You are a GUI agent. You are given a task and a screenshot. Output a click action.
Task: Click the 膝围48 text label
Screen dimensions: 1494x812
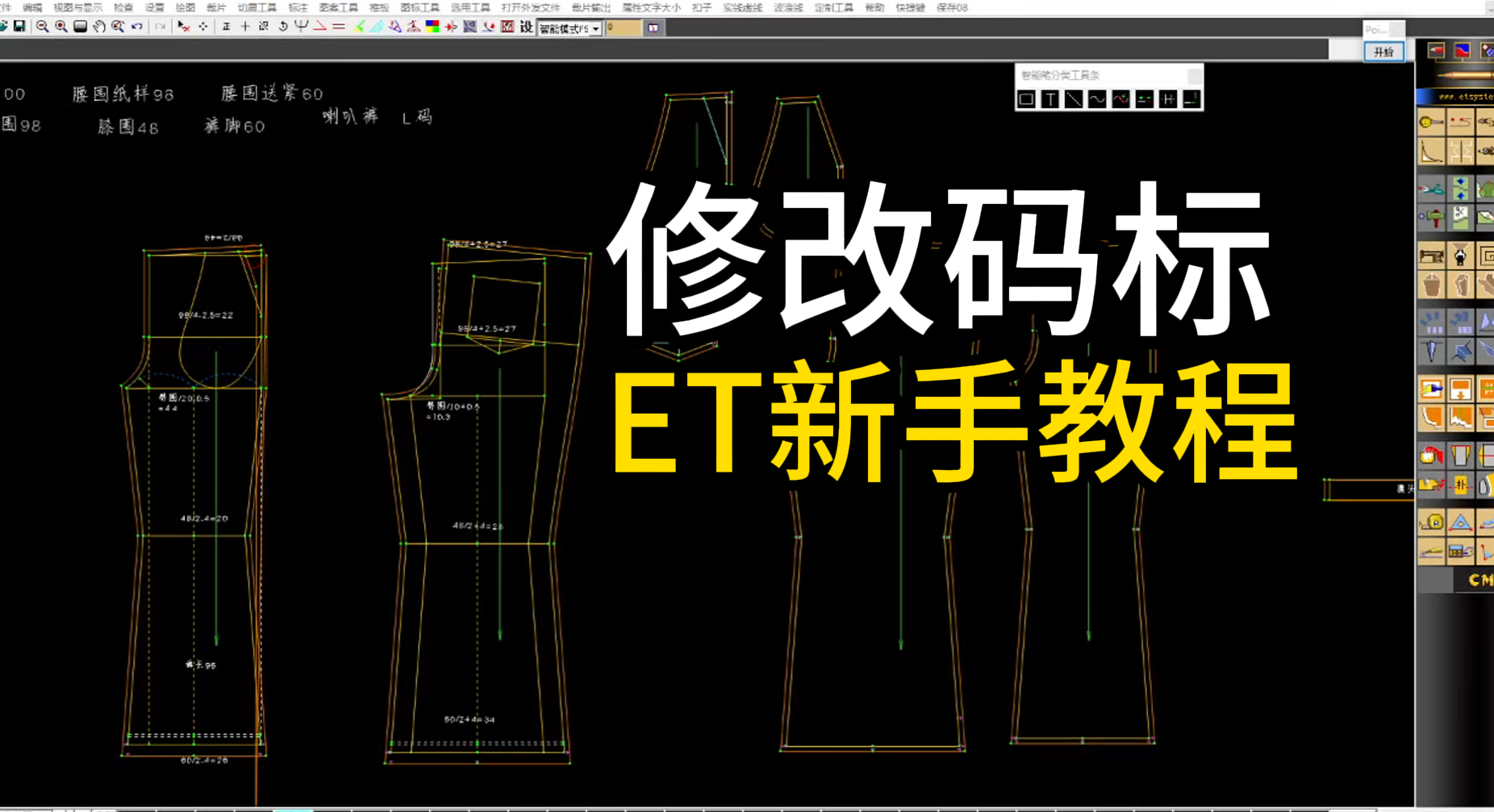[128, 127]
